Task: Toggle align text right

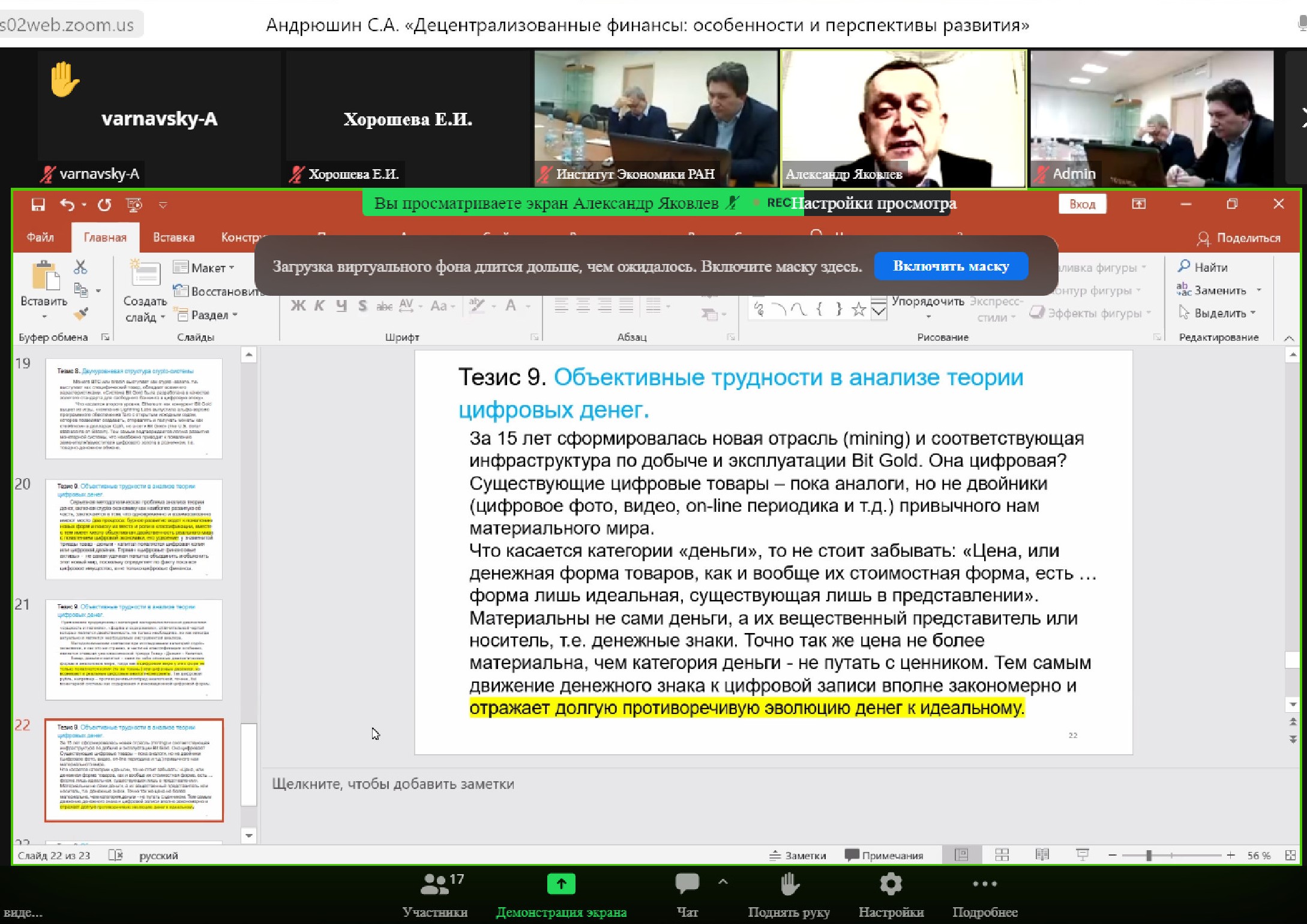Action: point(604,305)
